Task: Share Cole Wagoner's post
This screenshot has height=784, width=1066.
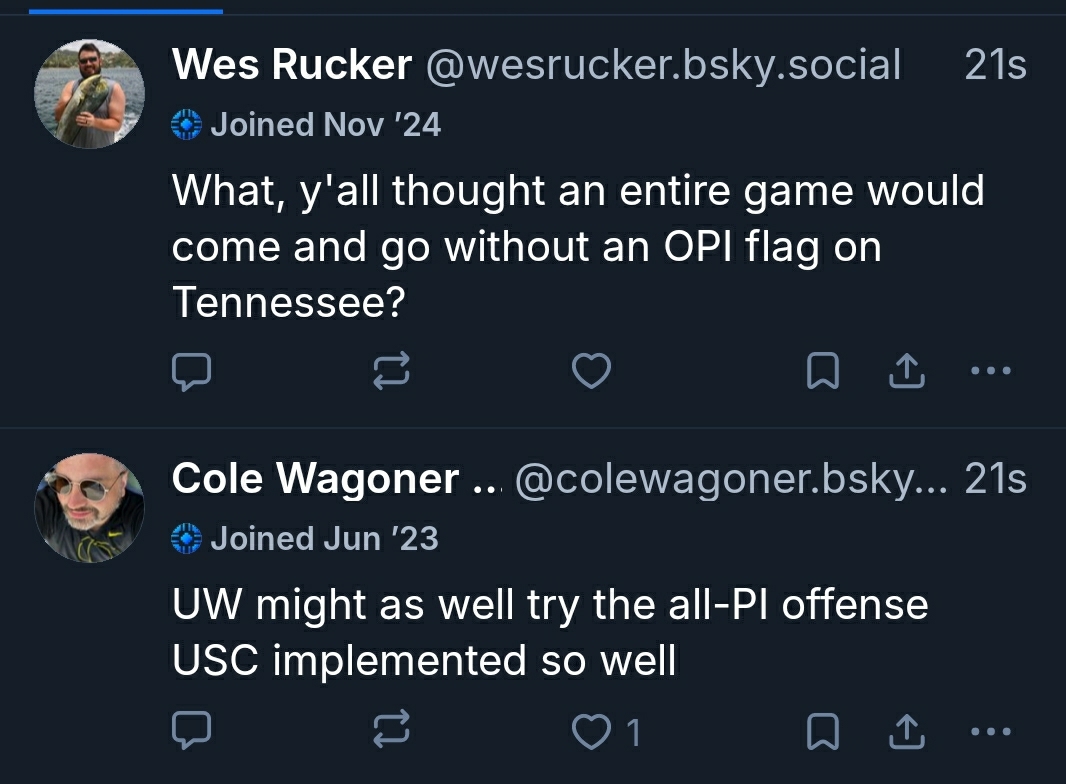Action: [x=906, y=732]
